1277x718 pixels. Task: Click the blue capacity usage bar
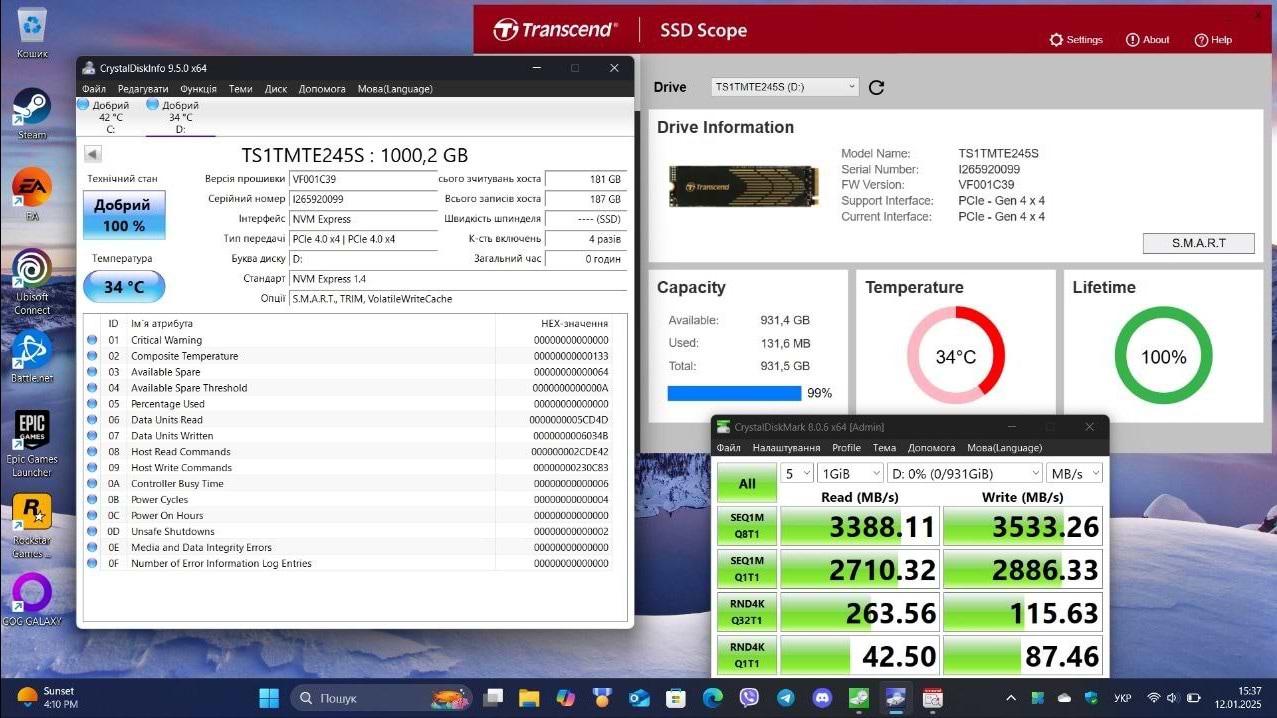click(734, 393)
